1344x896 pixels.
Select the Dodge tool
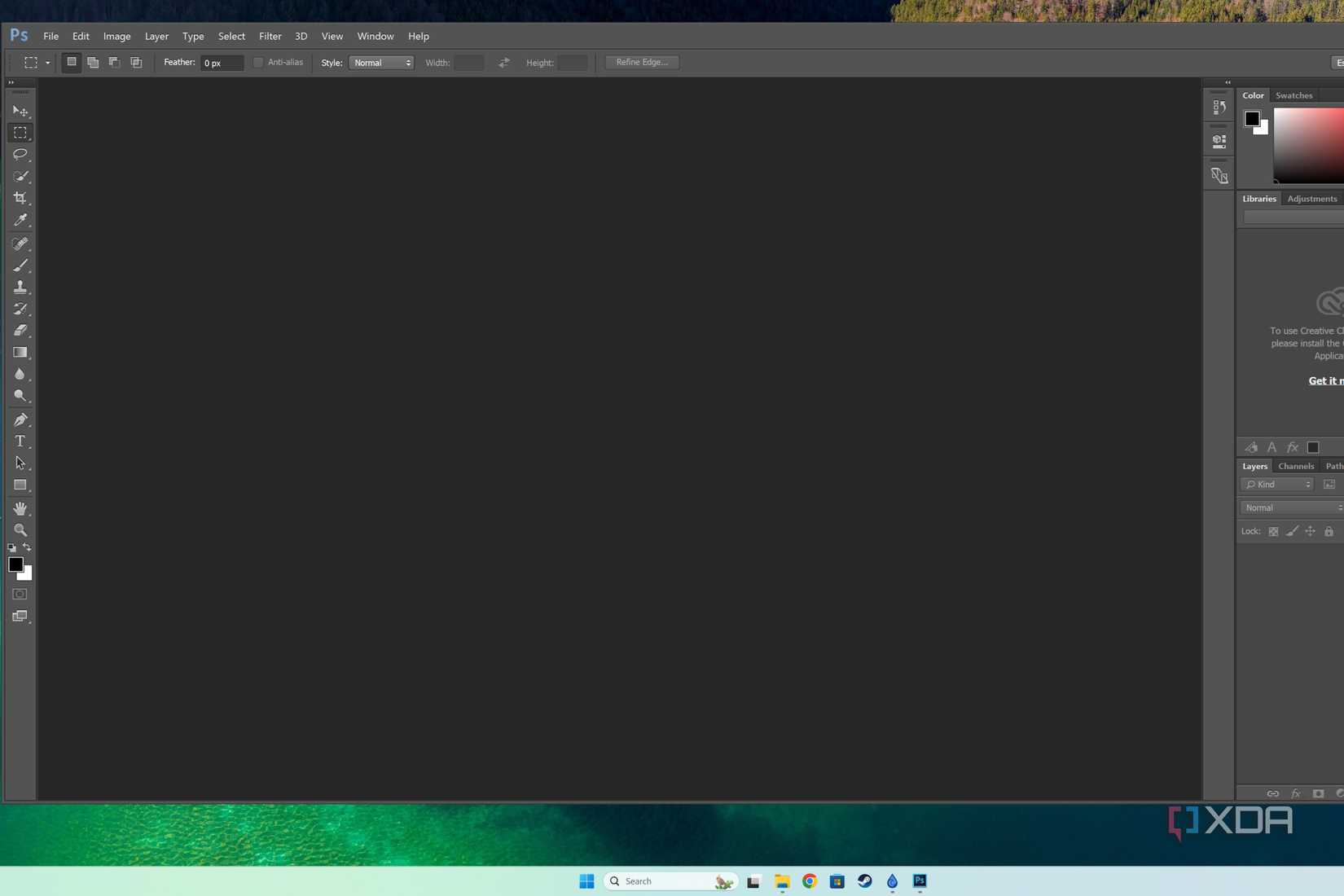tap(20, 396)
